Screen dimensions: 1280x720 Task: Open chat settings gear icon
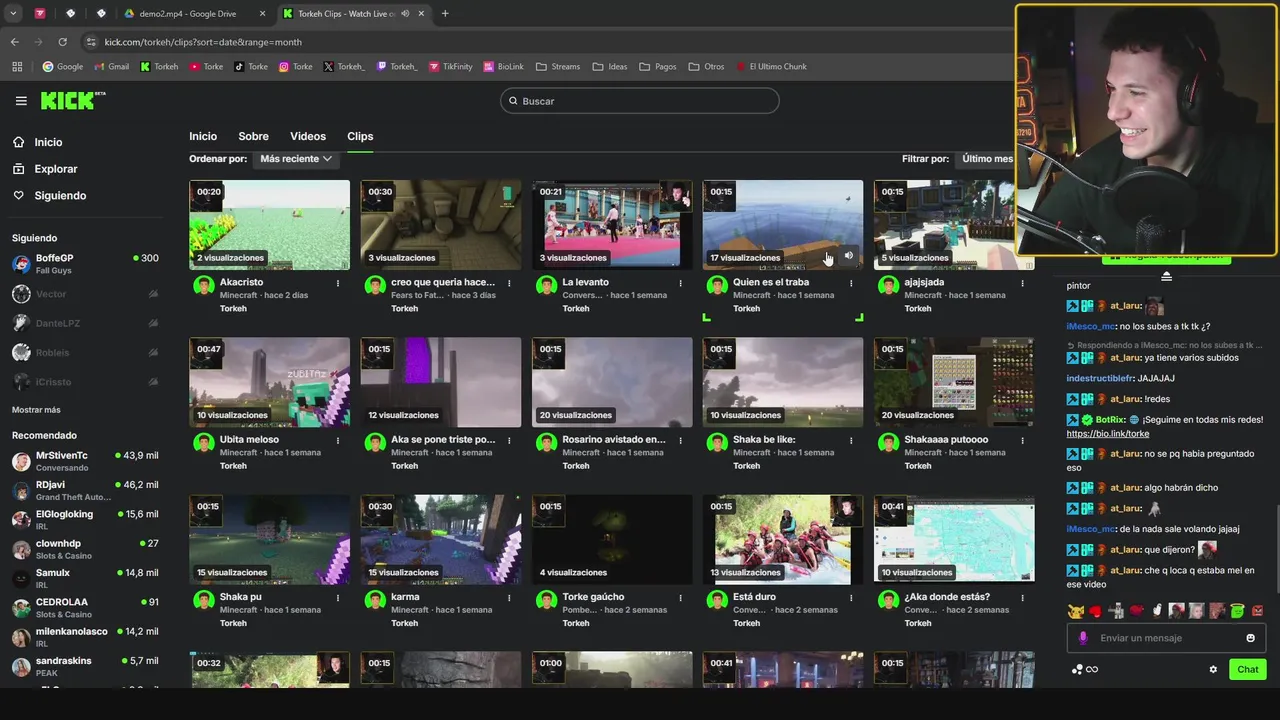[1213, 669]
